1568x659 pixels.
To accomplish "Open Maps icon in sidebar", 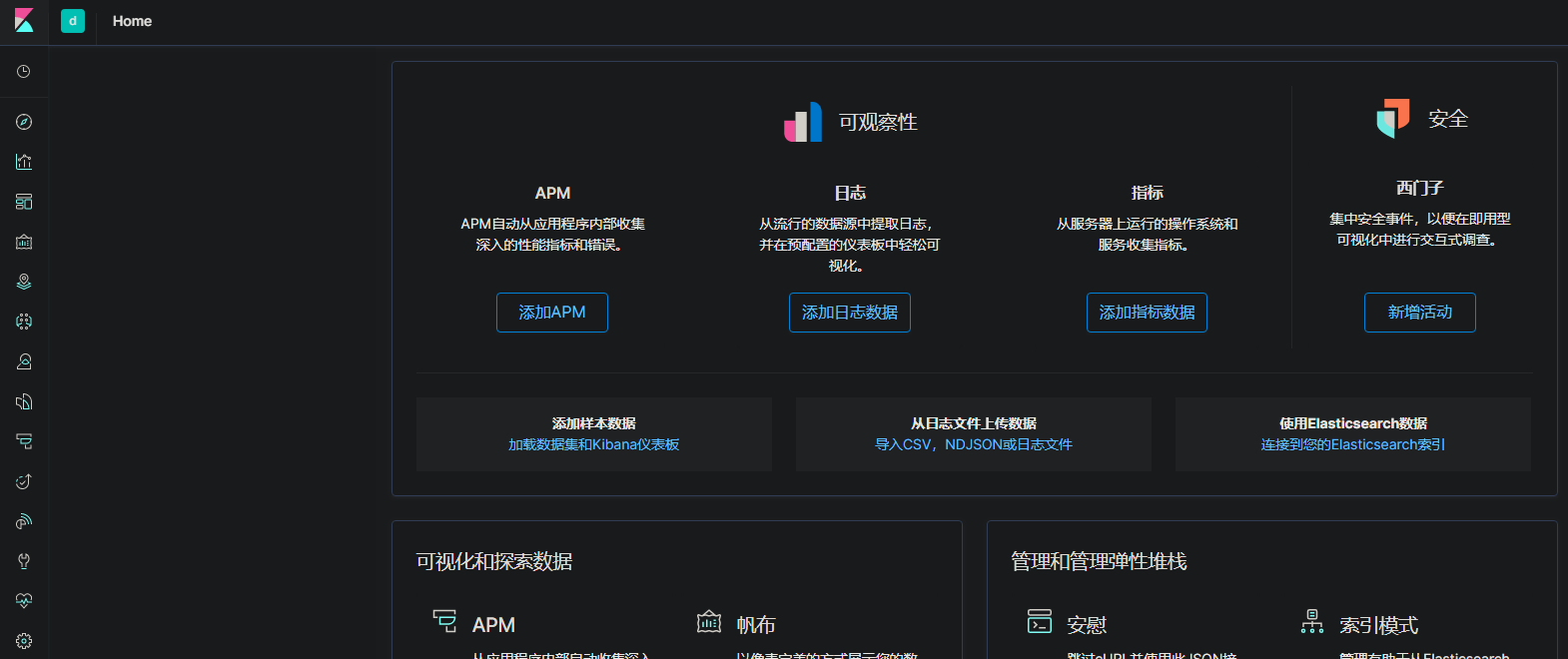I will (x=24, y=282).
